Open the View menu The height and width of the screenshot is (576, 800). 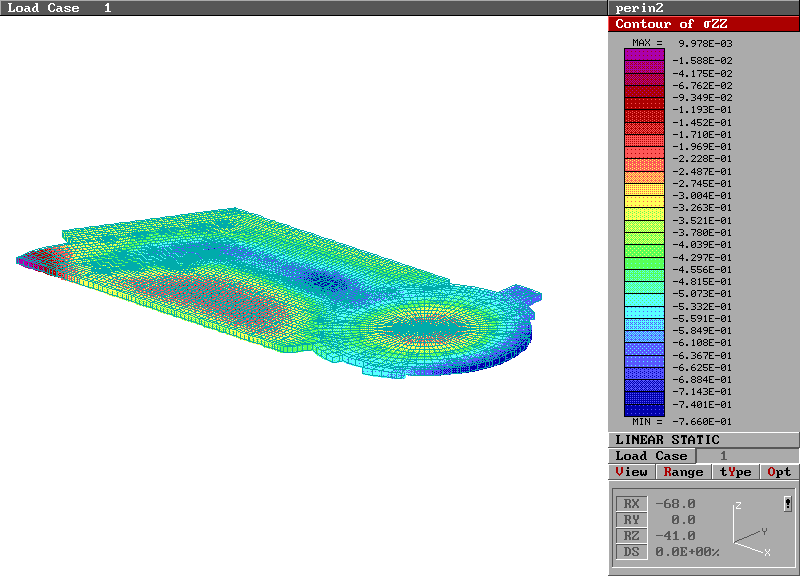[x=631, y=471]
